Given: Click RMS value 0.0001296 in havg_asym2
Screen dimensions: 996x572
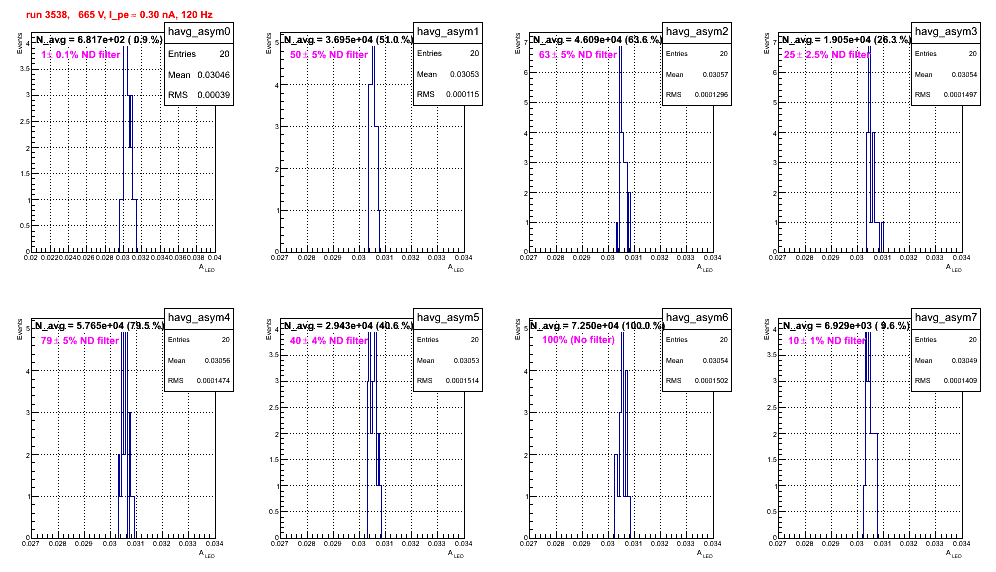Looking at the screenshot, I should click(711, 94).
